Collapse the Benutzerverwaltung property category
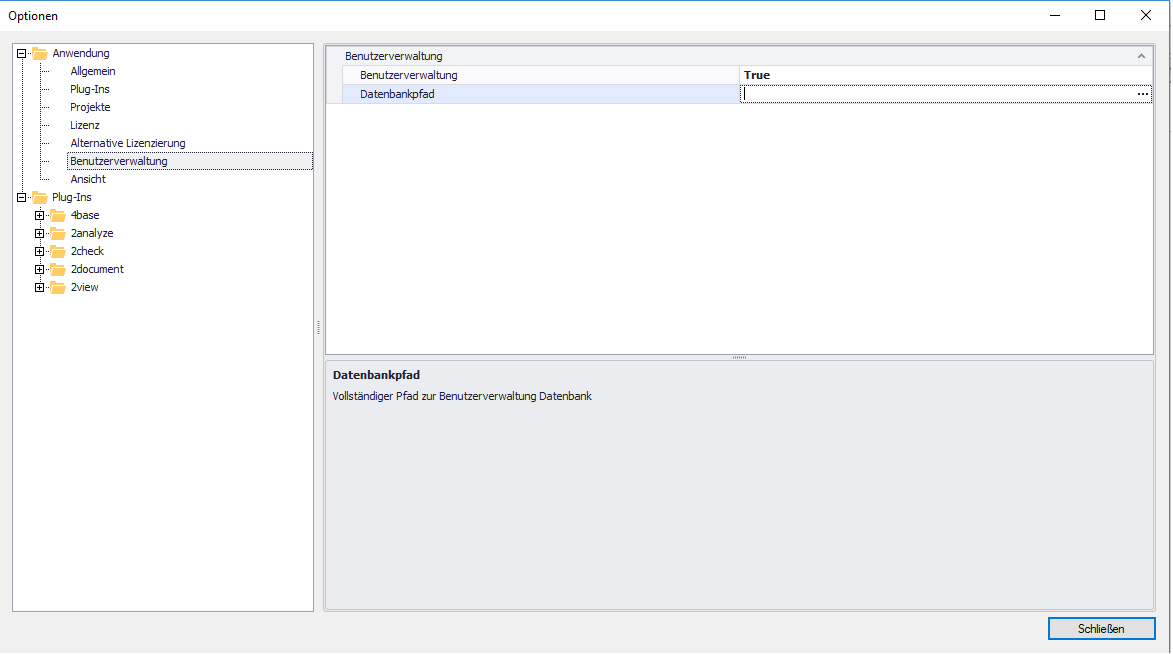 tap(1141, 57)
